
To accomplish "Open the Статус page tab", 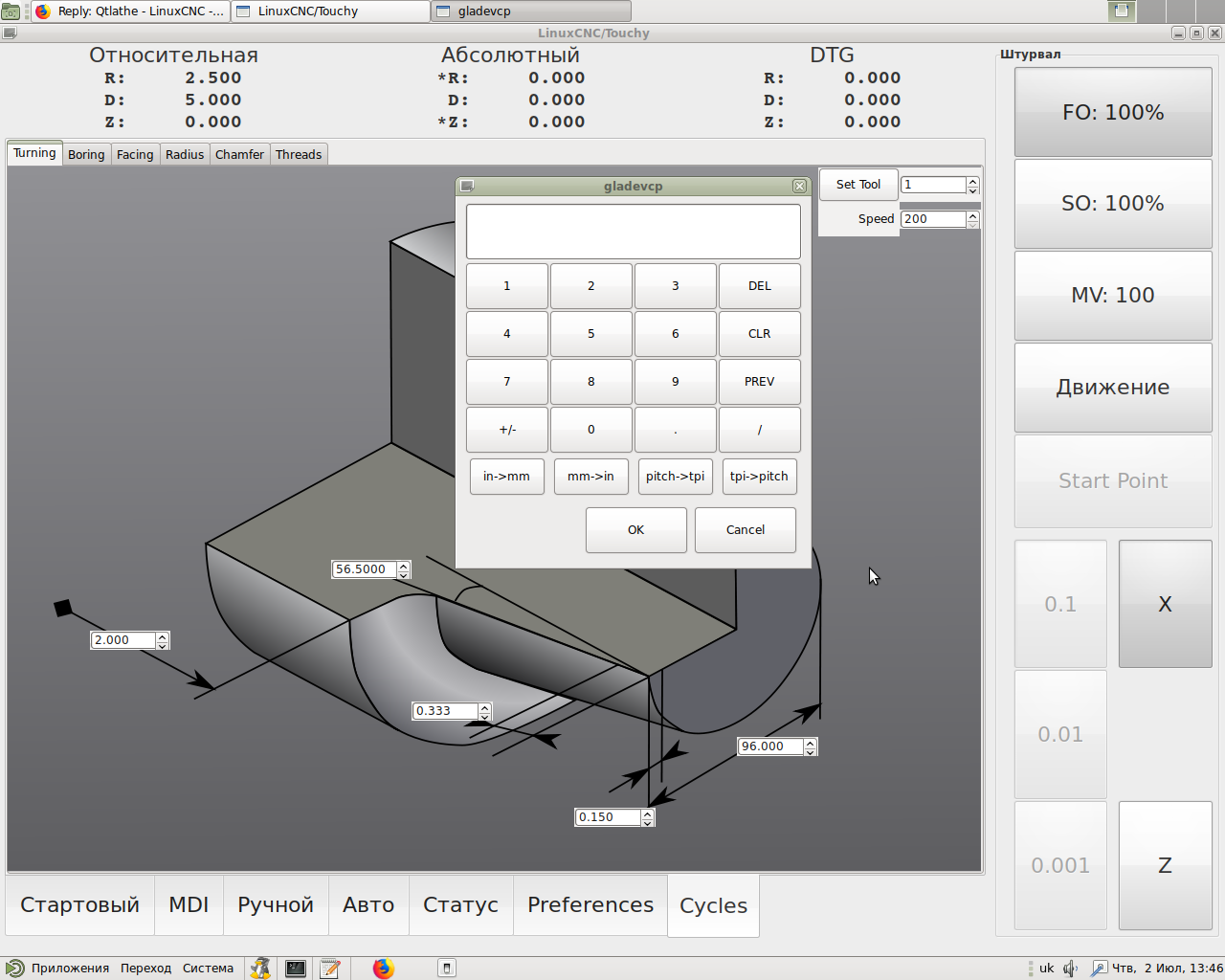I will click(460, 904).
